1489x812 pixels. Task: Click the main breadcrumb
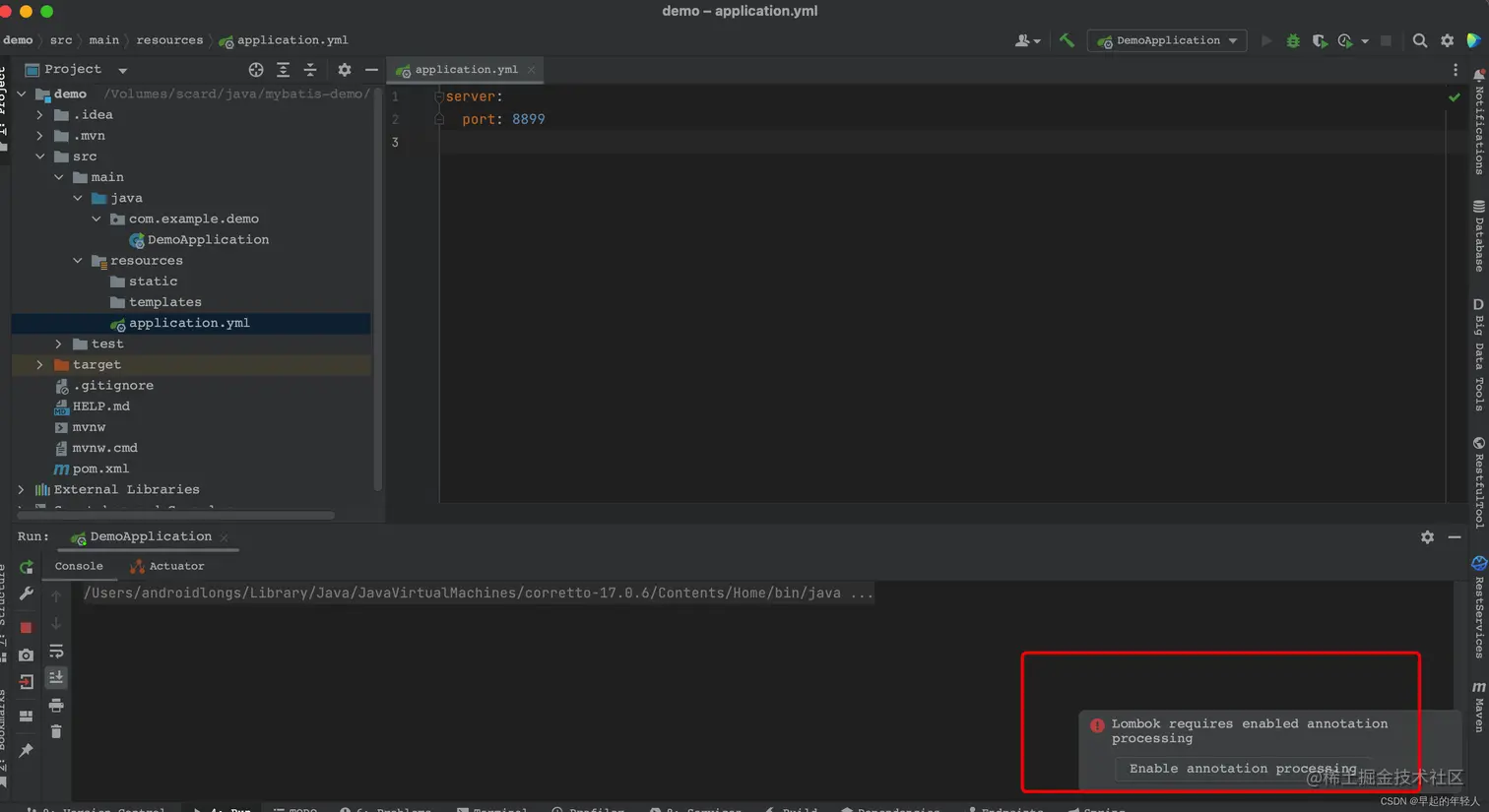tap(103, 40)
